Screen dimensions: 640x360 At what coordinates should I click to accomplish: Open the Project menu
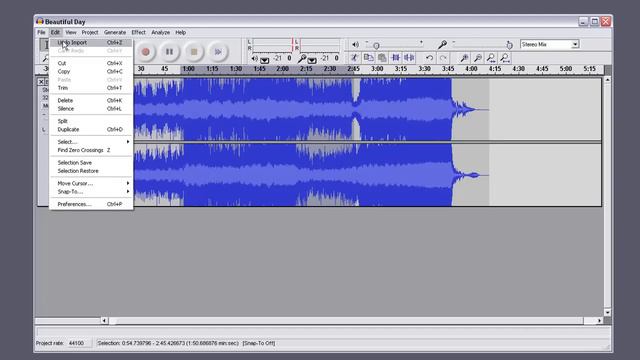point(90,32)
